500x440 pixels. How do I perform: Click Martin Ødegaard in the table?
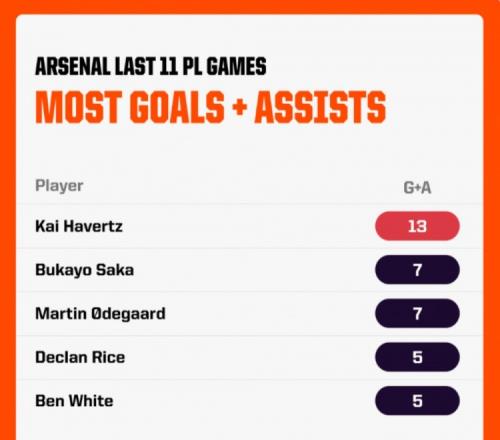coord(100,314)
